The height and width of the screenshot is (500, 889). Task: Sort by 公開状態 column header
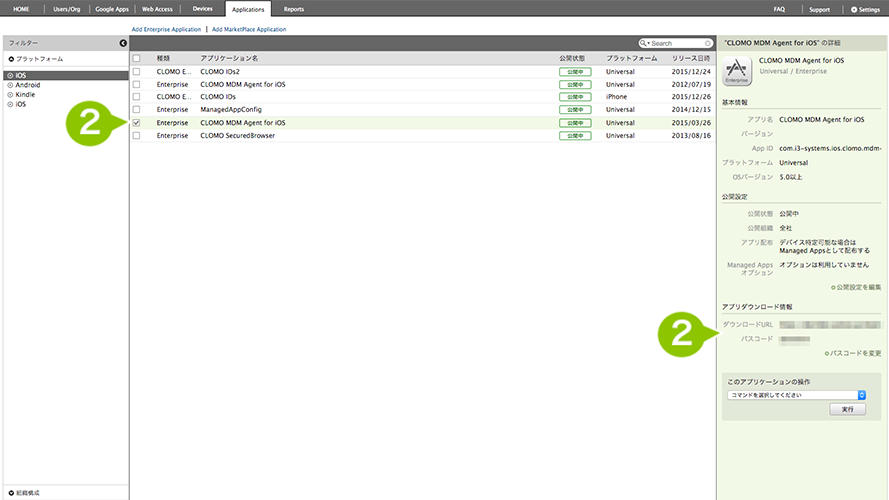coord(572,58)
